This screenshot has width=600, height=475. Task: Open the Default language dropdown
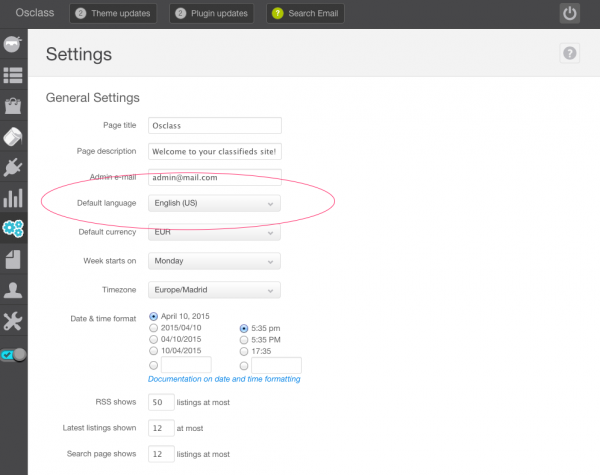tap(214, 203)
